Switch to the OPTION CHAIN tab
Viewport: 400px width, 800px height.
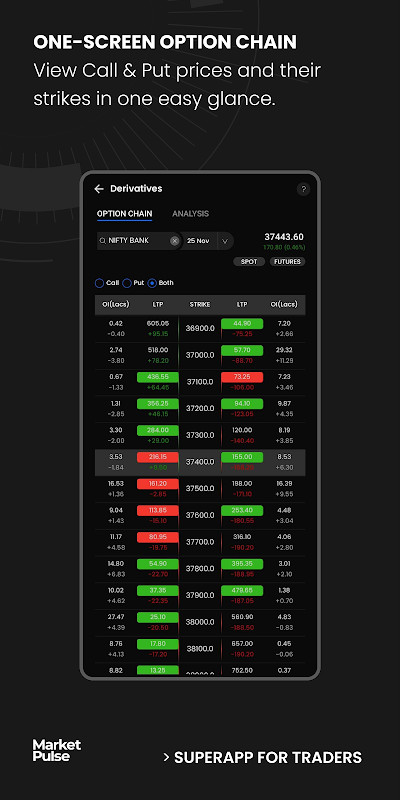click(x=124, y=214)
